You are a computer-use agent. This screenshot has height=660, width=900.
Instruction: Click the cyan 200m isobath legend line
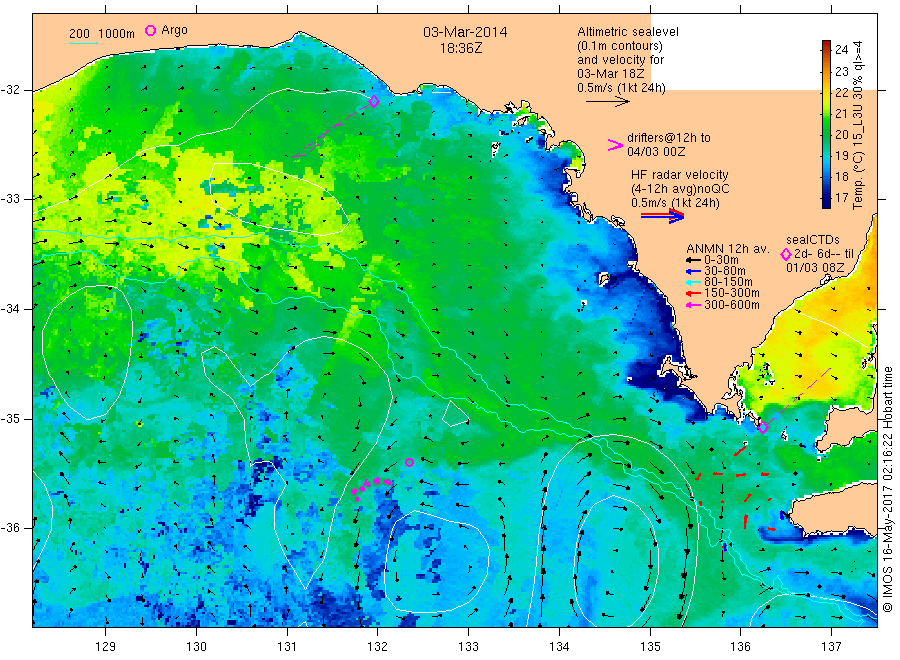83,43
